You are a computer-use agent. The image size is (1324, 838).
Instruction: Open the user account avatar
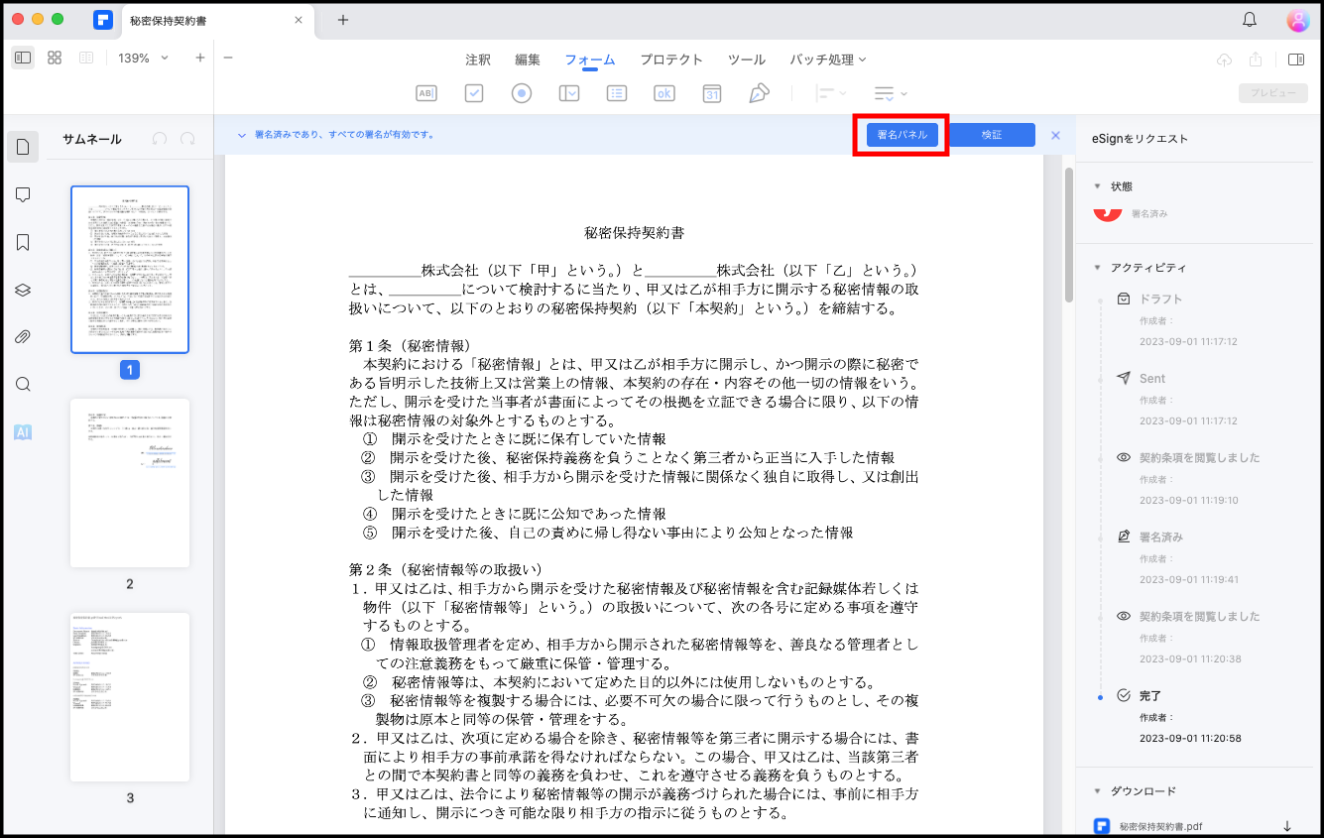pos(1298,20)
